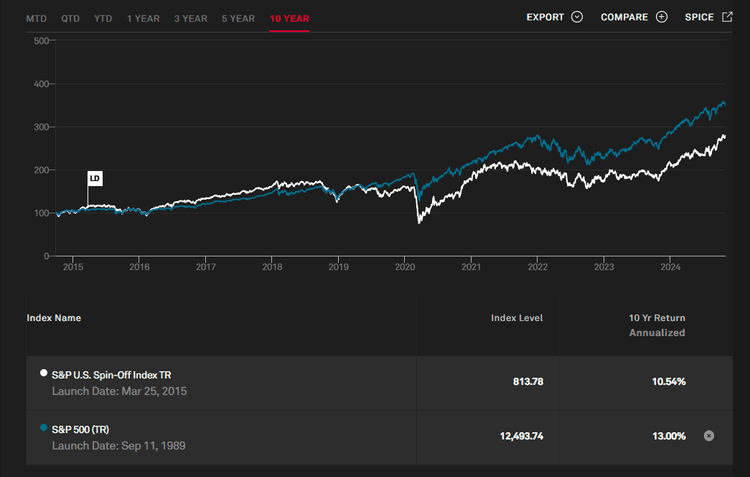
Task: Click the Compare plus icon
Action: coord(662,17)
